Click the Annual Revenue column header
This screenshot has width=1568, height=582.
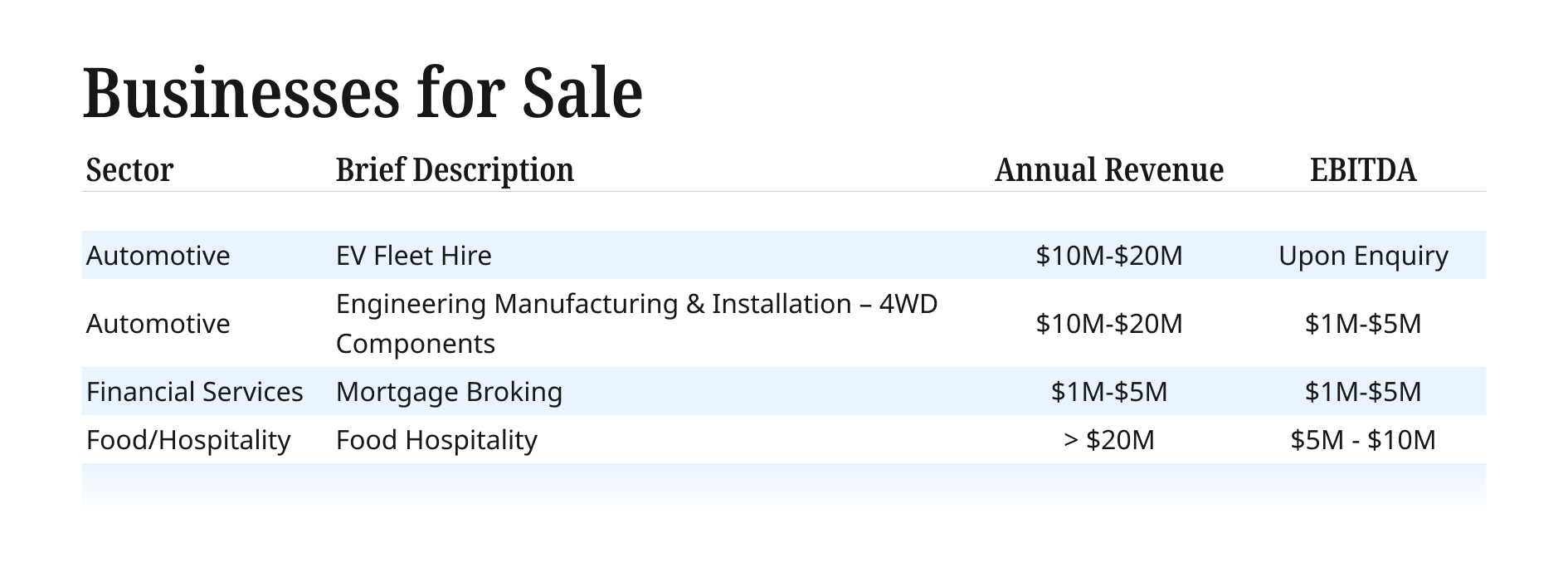click(x=1108, y=170)
